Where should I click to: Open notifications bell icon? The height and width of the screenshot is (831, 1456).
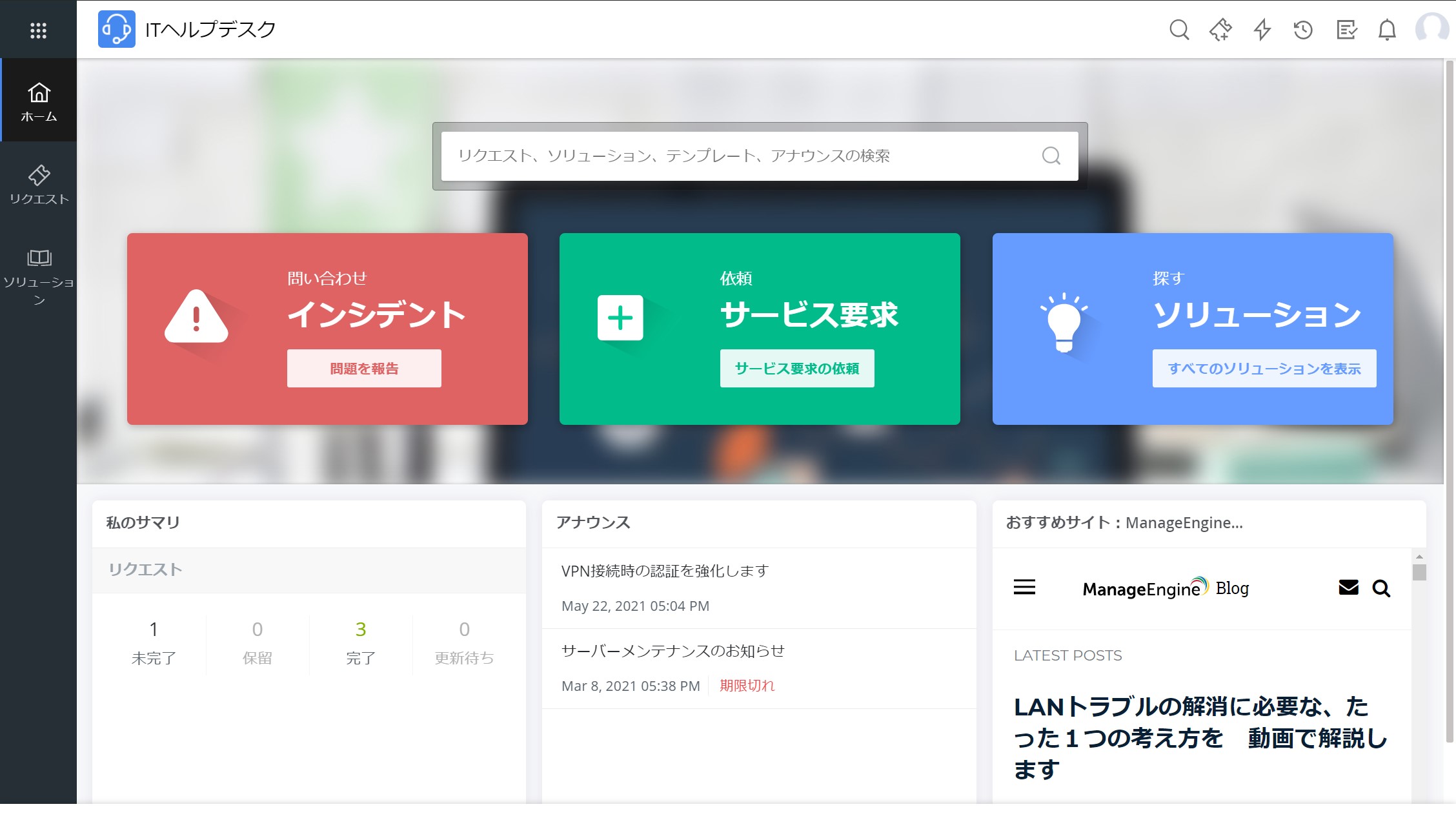[x=1387, y=30]
